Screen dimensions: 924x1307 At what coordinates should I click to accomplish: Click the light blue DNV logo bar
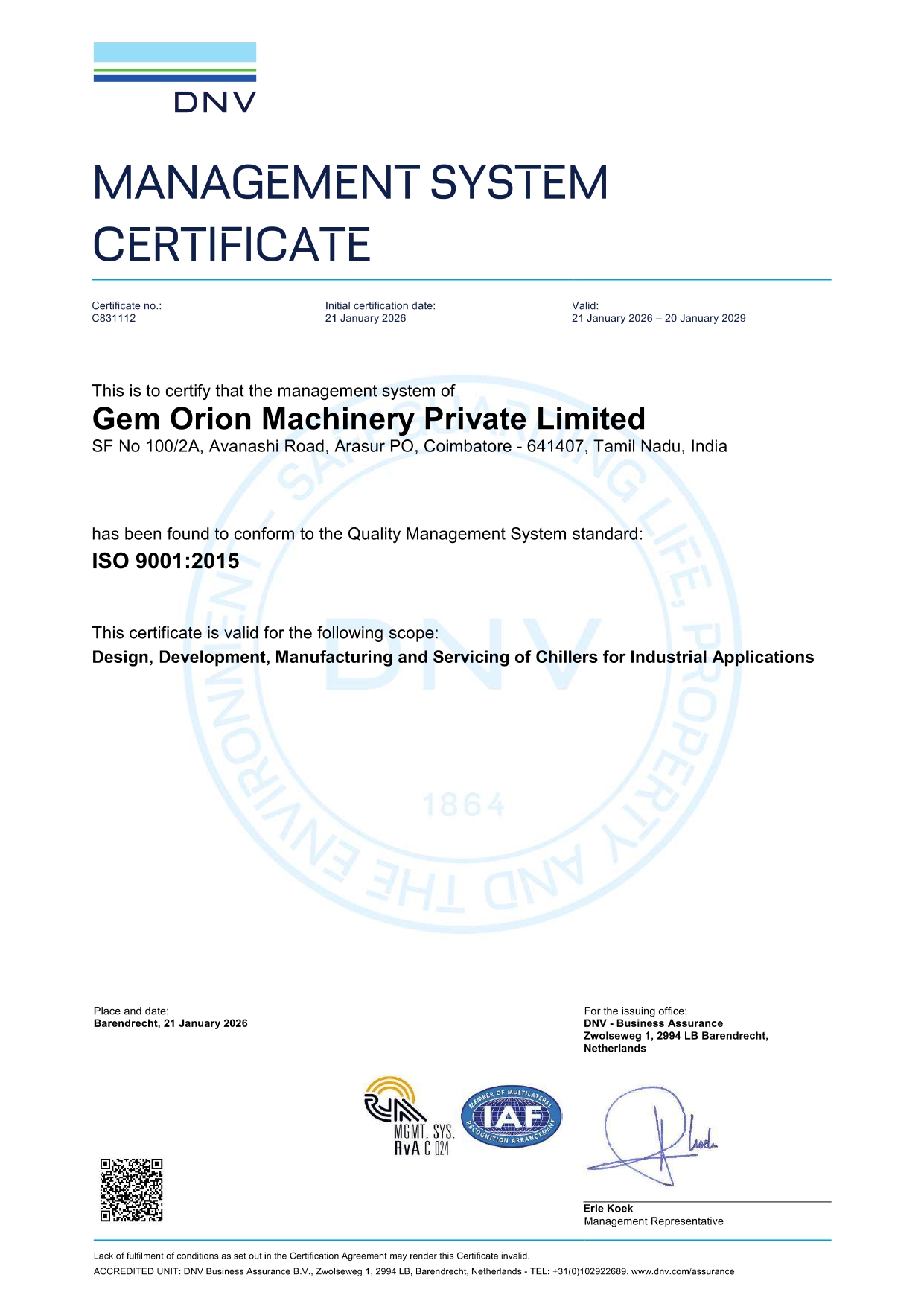point(174,52)
